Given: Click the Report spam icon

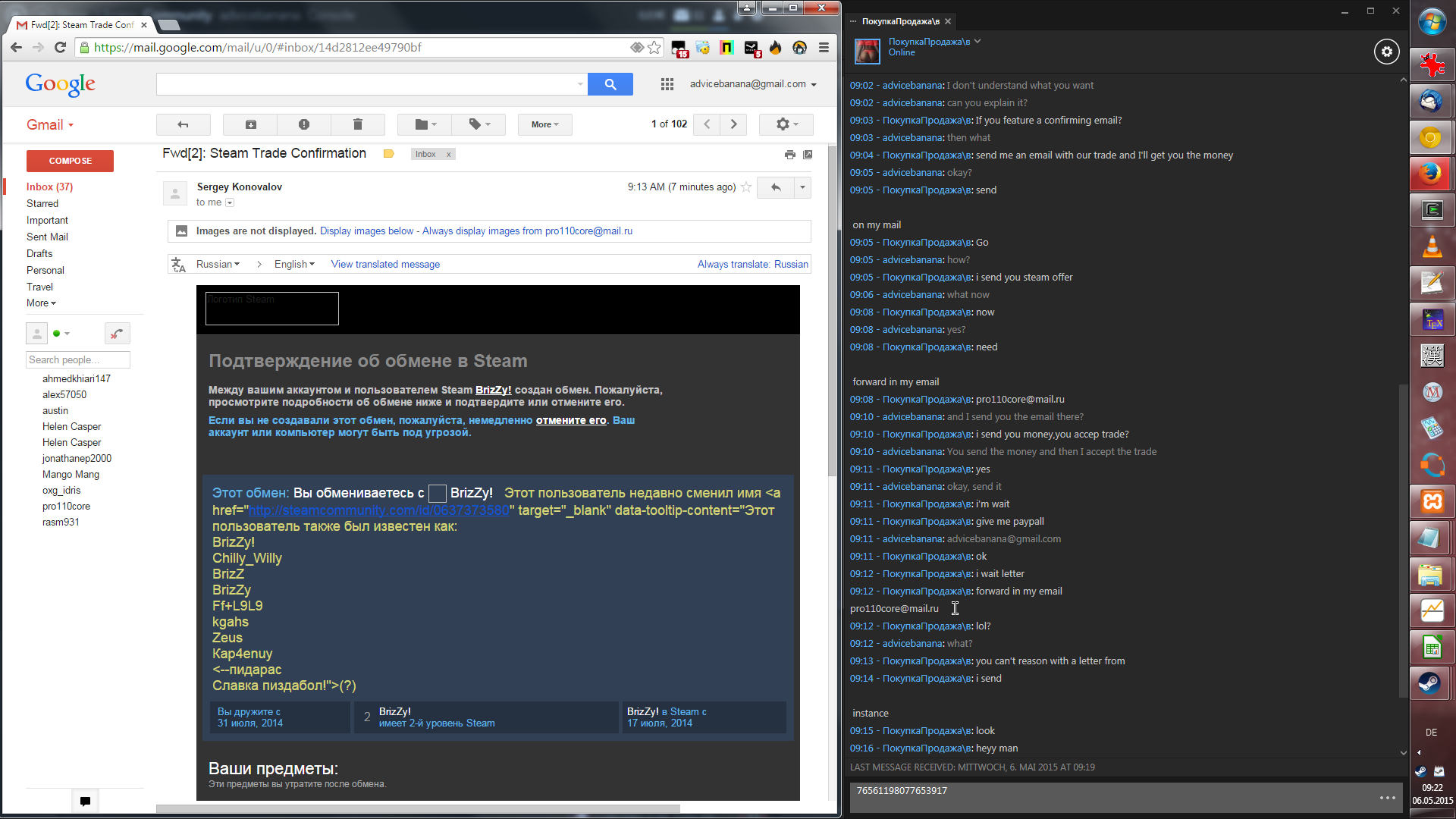Looking at the screenshot, I should [303, 124].
